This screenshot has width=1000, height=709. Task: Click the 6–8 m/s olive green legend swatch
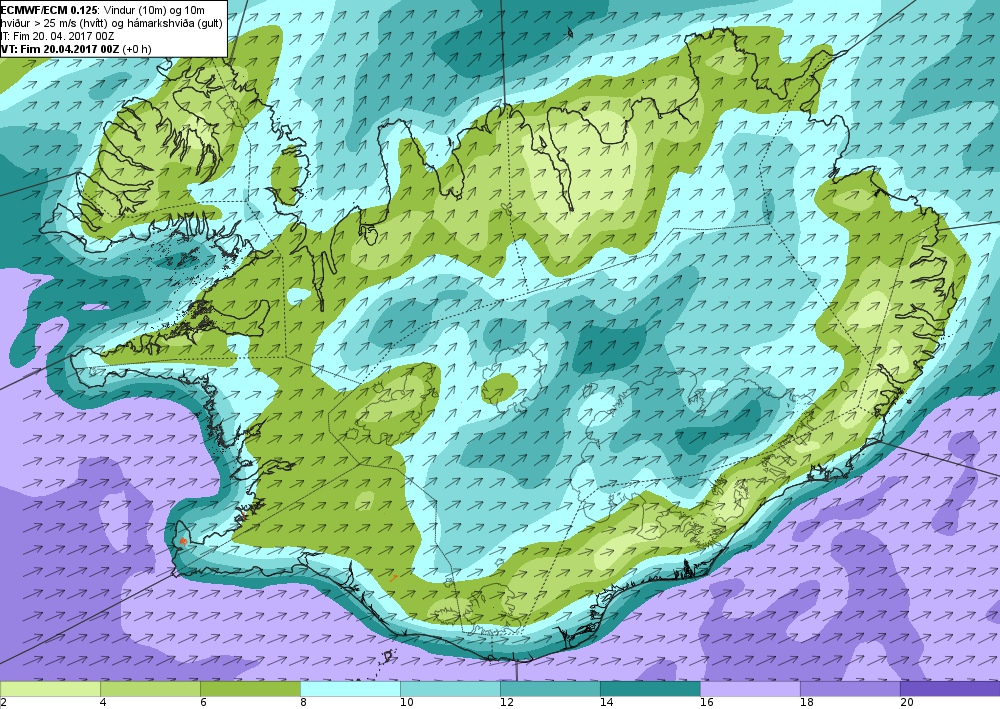[250, 689]
